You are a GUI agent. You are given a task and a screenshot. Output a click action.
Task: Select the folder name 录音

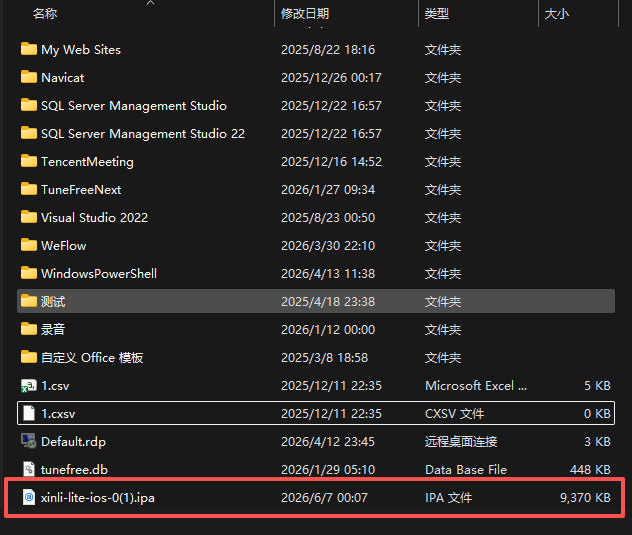point(53,329)
